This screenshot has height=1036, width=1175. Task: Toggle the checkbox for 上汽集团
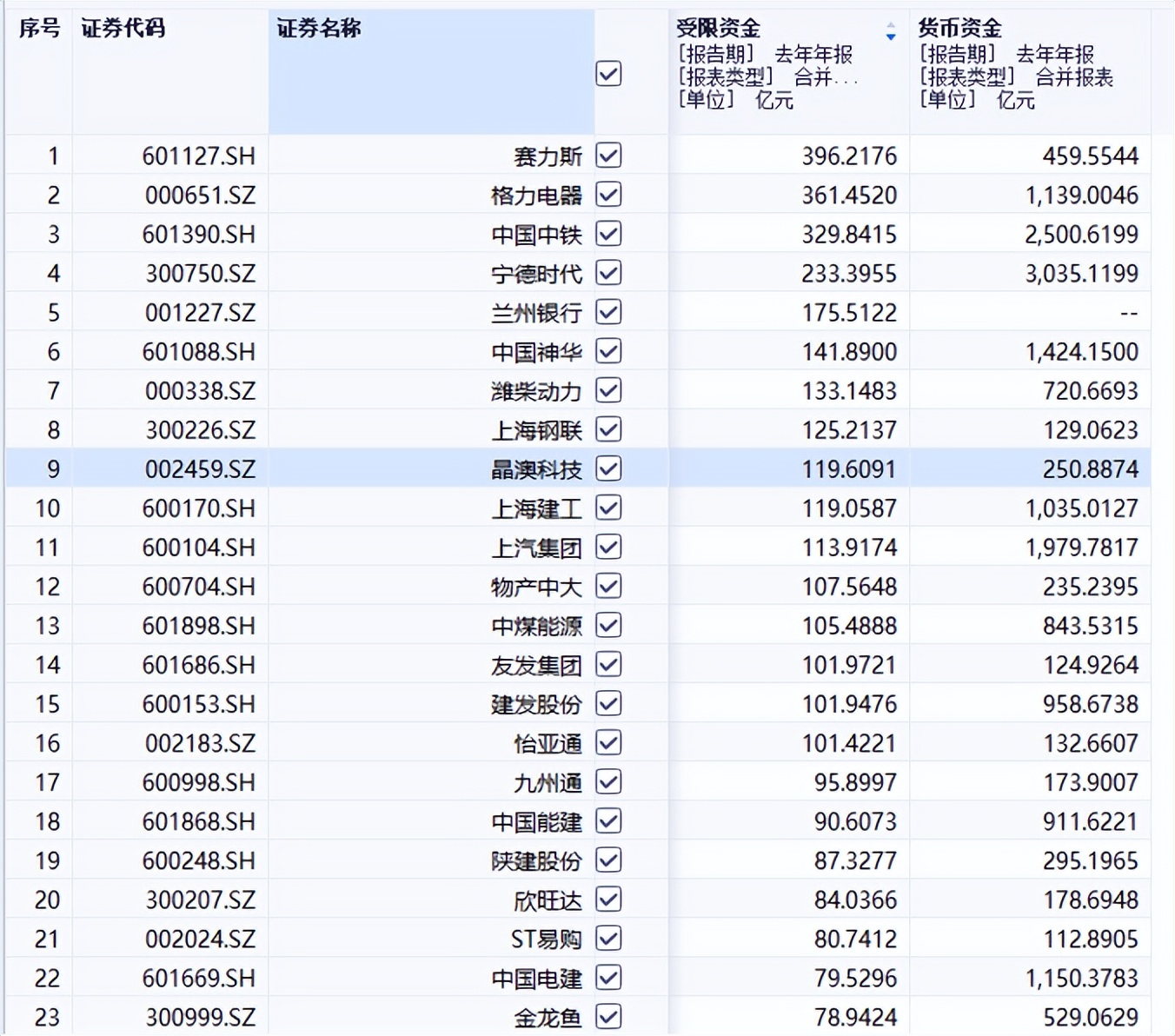point(608,547)
